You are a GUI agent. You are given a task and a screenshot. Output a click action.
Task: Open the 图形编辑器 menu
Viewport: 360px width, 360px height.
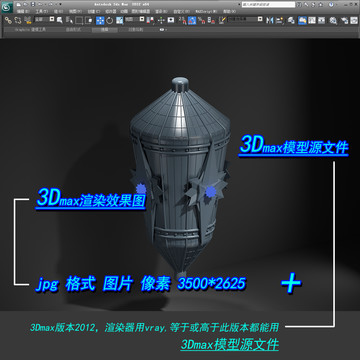(x=141, y=11)
